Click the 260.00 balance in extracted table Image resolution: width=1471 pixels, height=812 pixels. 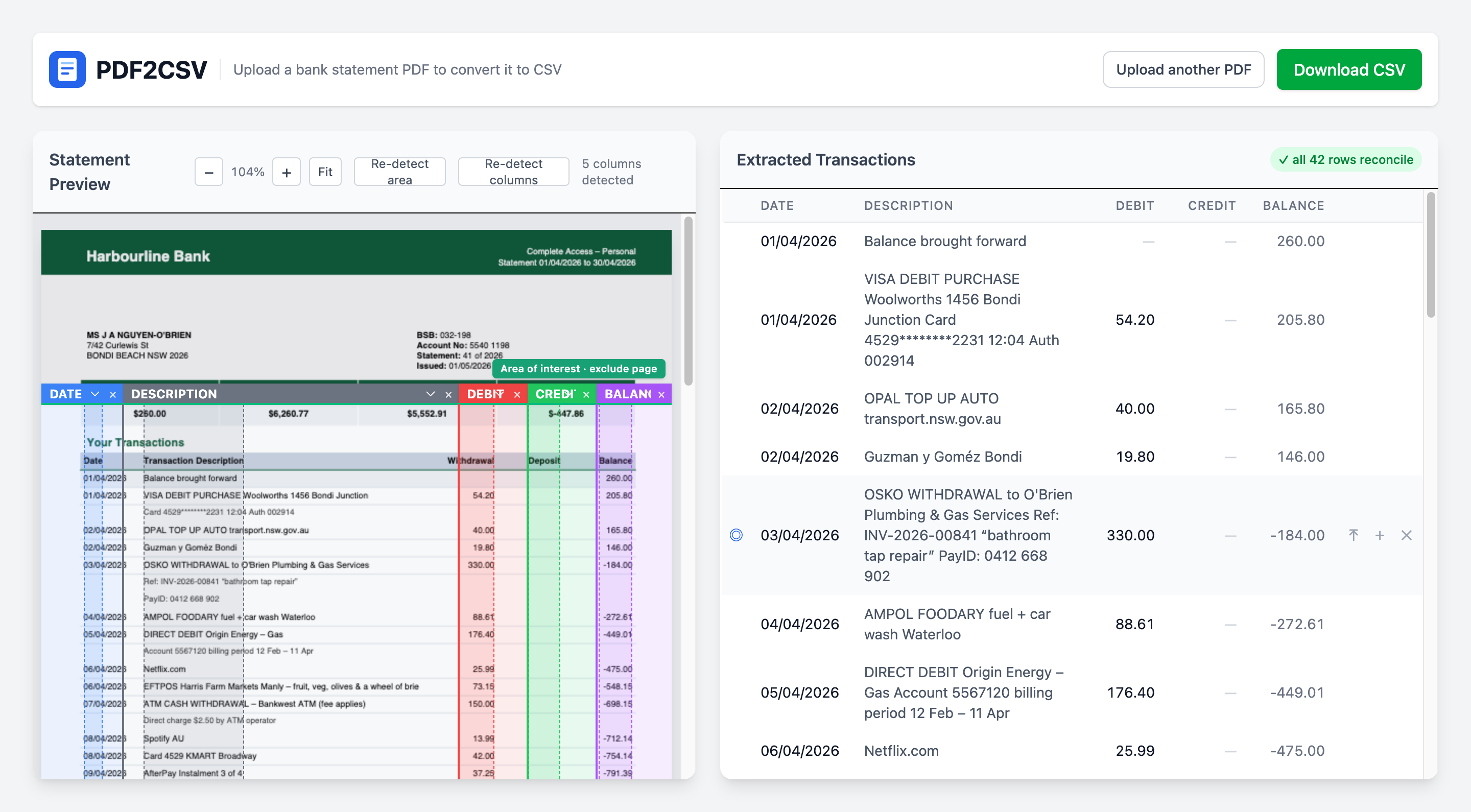(1300, 241)
